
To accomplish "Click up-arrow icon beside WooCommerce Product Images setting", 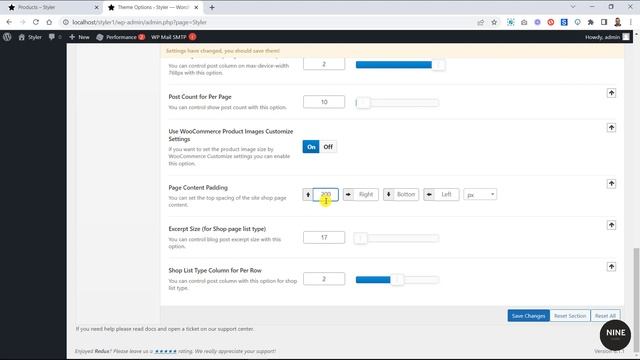I will point(611,128).
